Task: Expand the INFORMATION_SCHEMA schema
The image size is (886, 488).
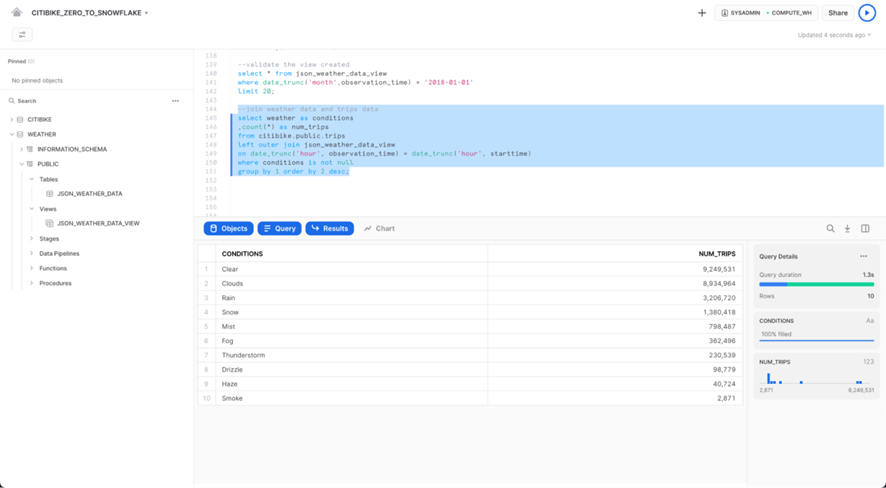Action: click(x=22, y=149)
